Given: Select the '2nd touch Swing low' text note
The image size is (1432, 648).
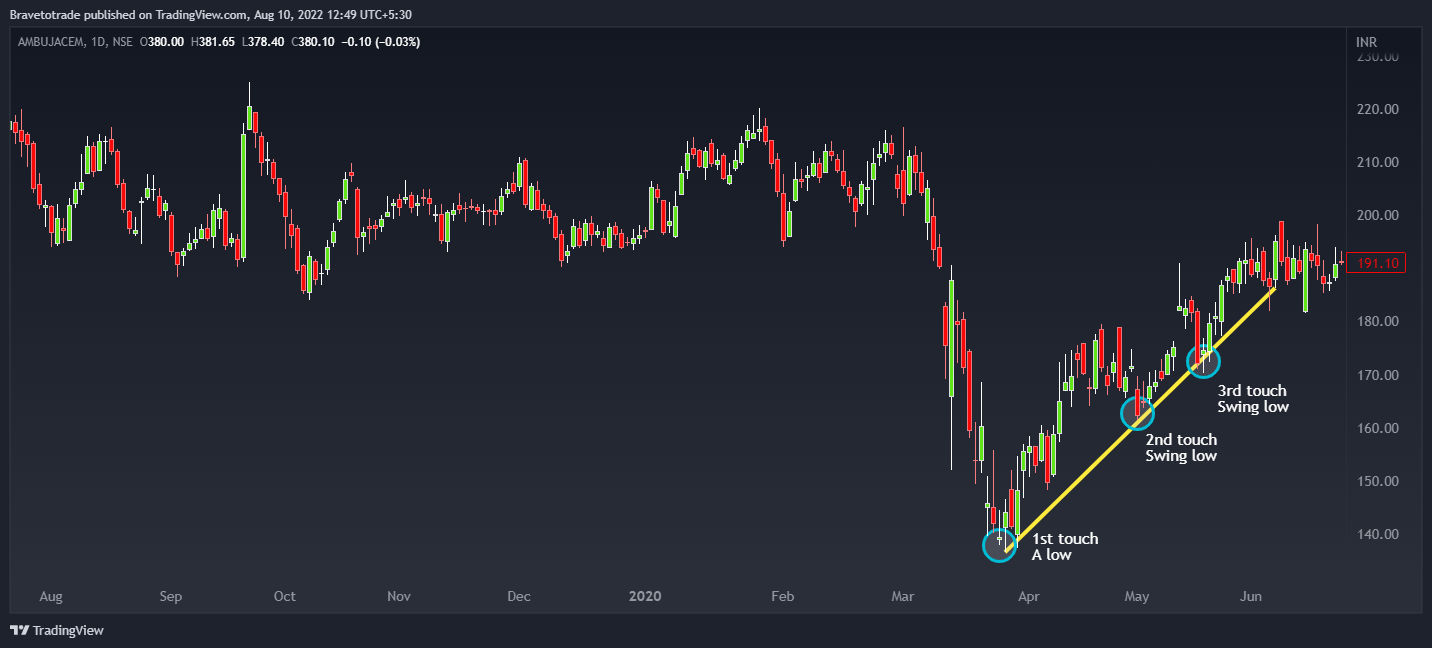Looking at the screenshot, I should [1181, 448].
